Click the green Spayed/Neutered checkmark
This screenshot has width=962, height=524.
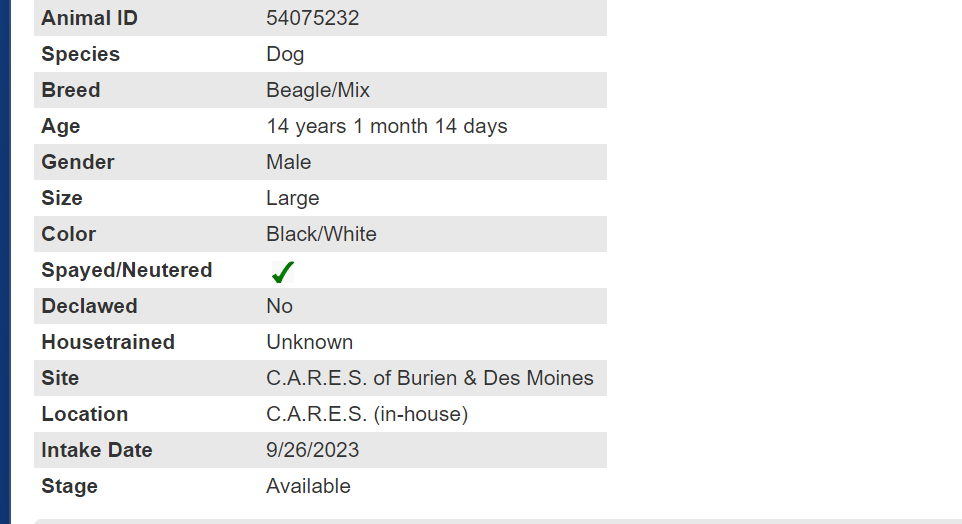click(283, 271)
